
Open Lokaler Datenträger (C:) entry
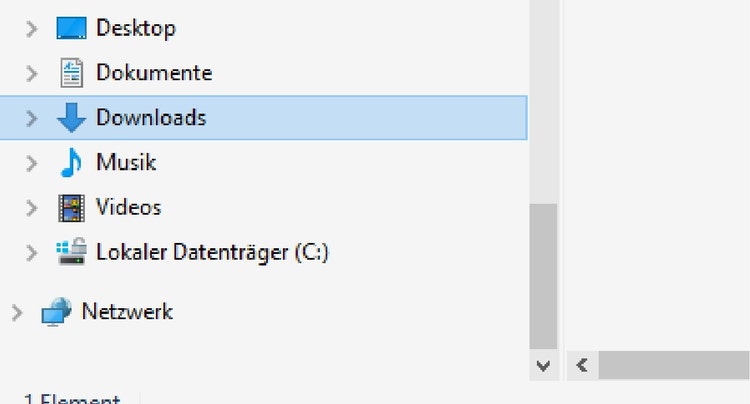[212, 253]
